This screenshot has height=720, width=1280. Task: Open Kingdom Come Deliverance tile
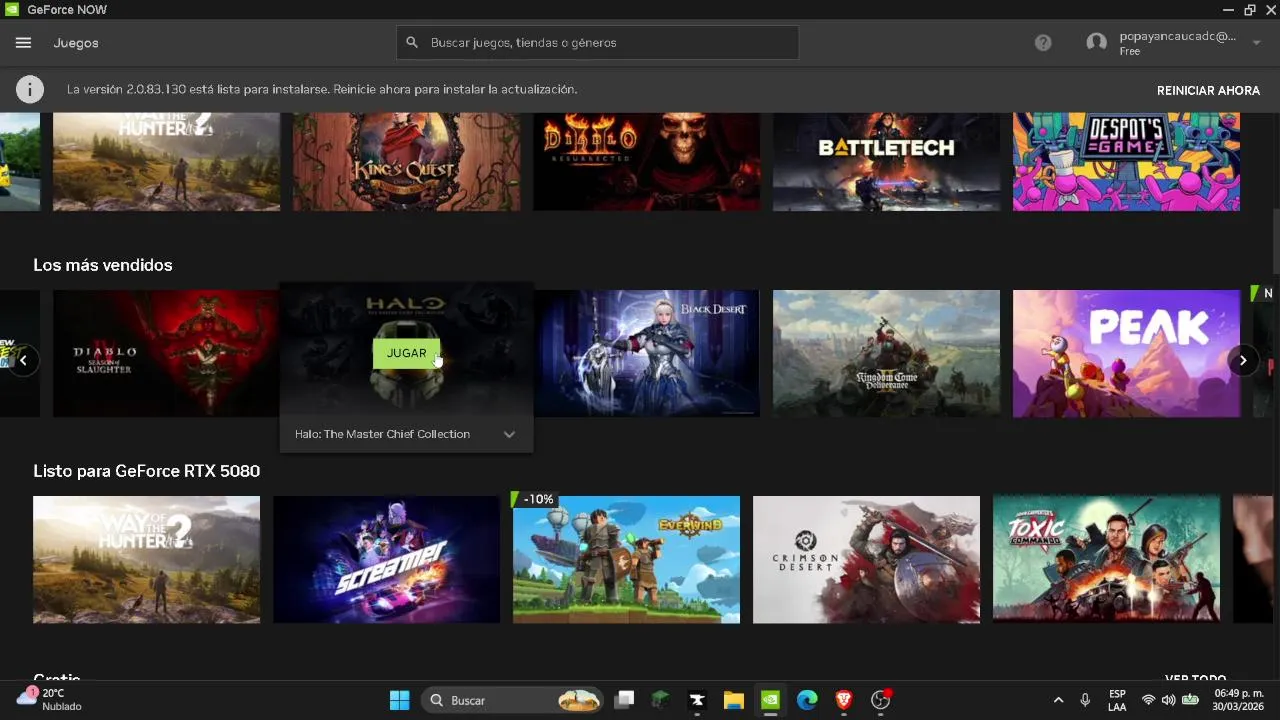[886, 353]
